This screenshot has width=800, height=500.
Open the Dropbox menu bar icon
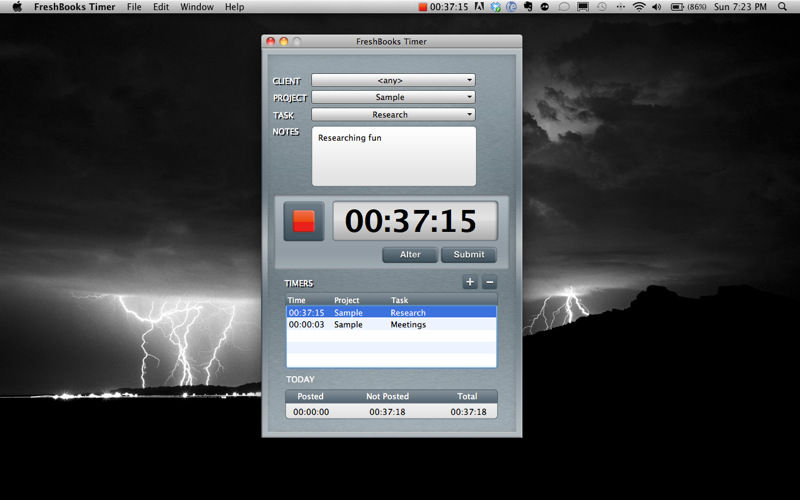(x=495, y=7)
